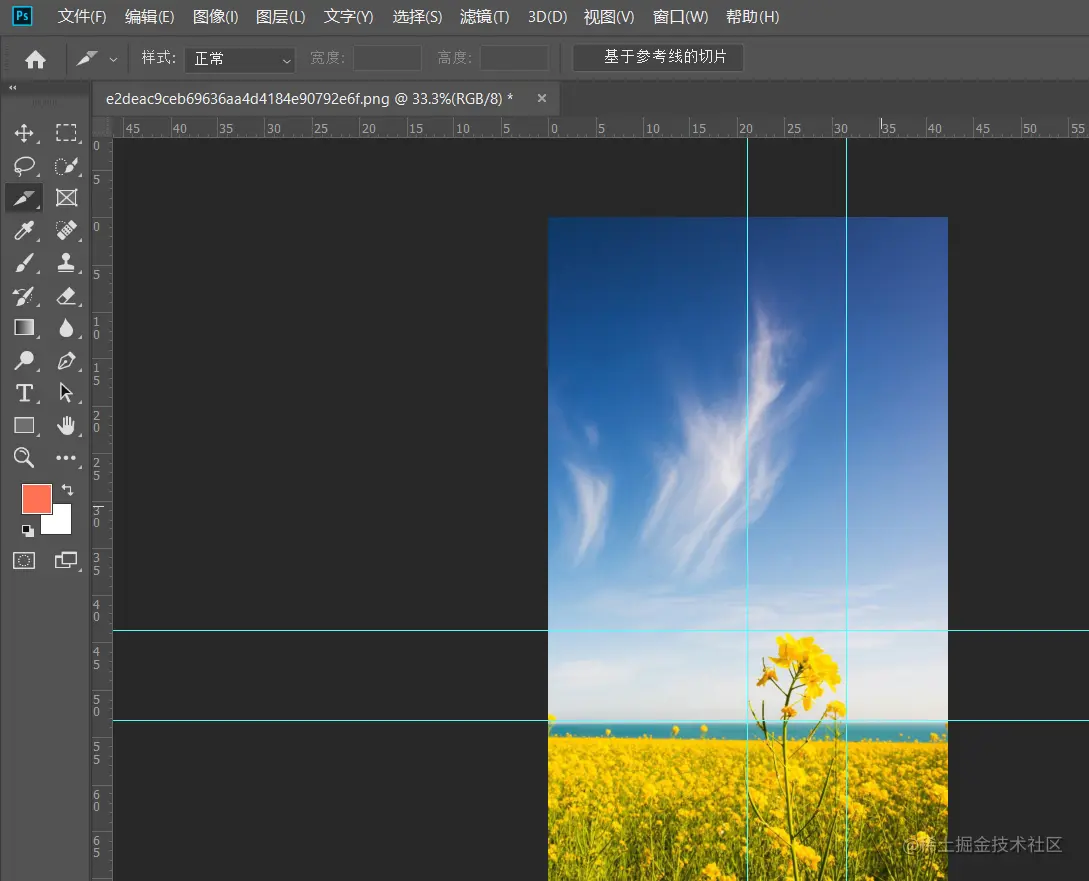
Task: Open the 3D(D) menu
Action: 547,17
